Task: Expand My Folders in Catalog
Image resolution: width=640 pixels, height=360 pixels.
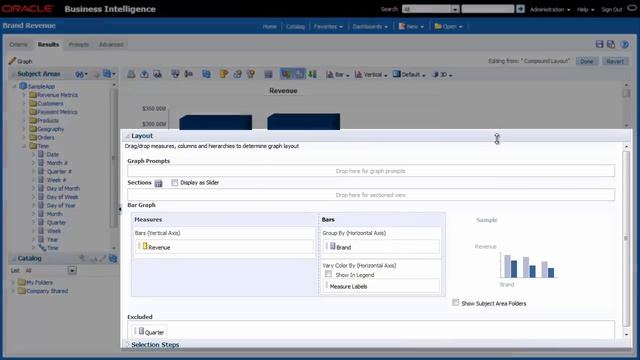Action: click(13, 282)
